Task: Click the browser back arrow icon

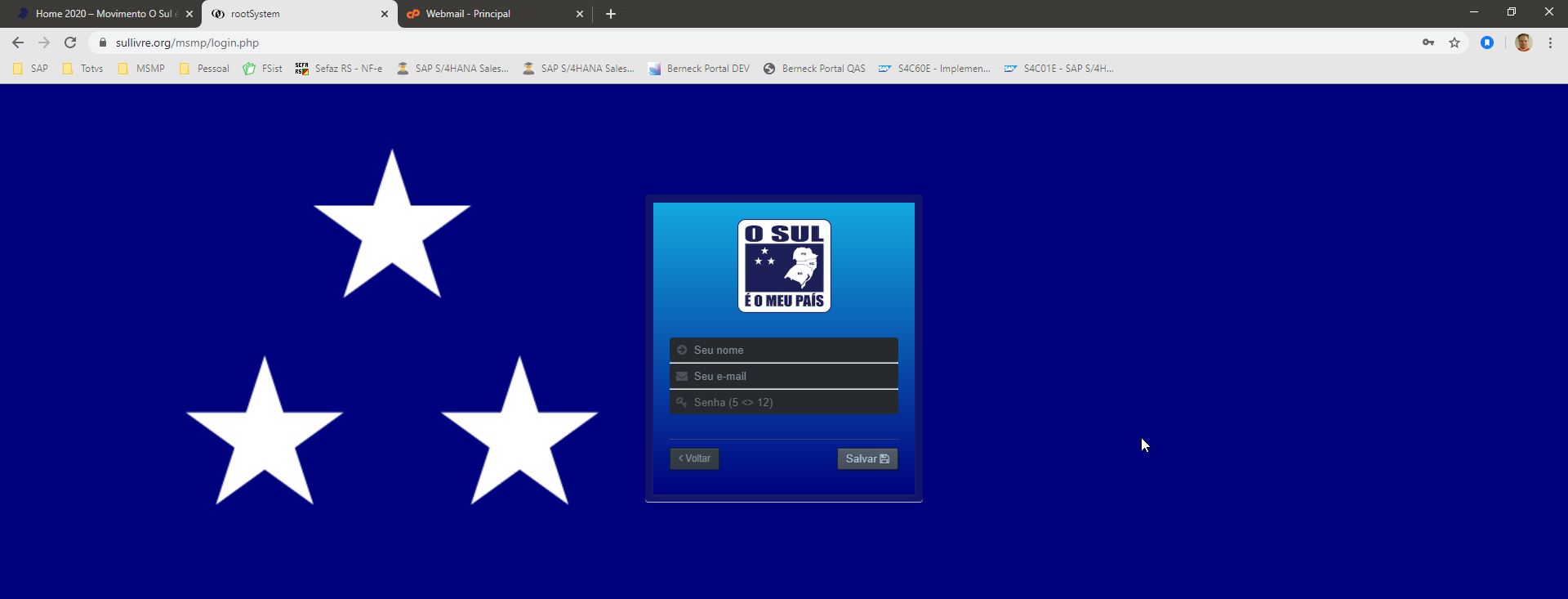Action: pyautogui.click(x=18, y=42)
